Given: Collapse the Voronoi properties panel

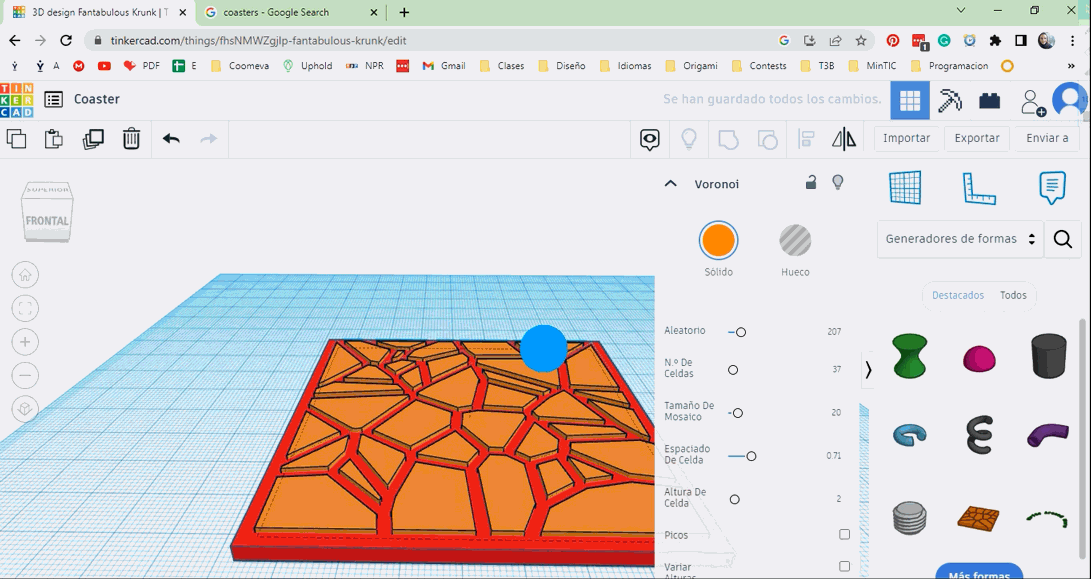Looking at the screenshot, I should (x=671, y=184).
